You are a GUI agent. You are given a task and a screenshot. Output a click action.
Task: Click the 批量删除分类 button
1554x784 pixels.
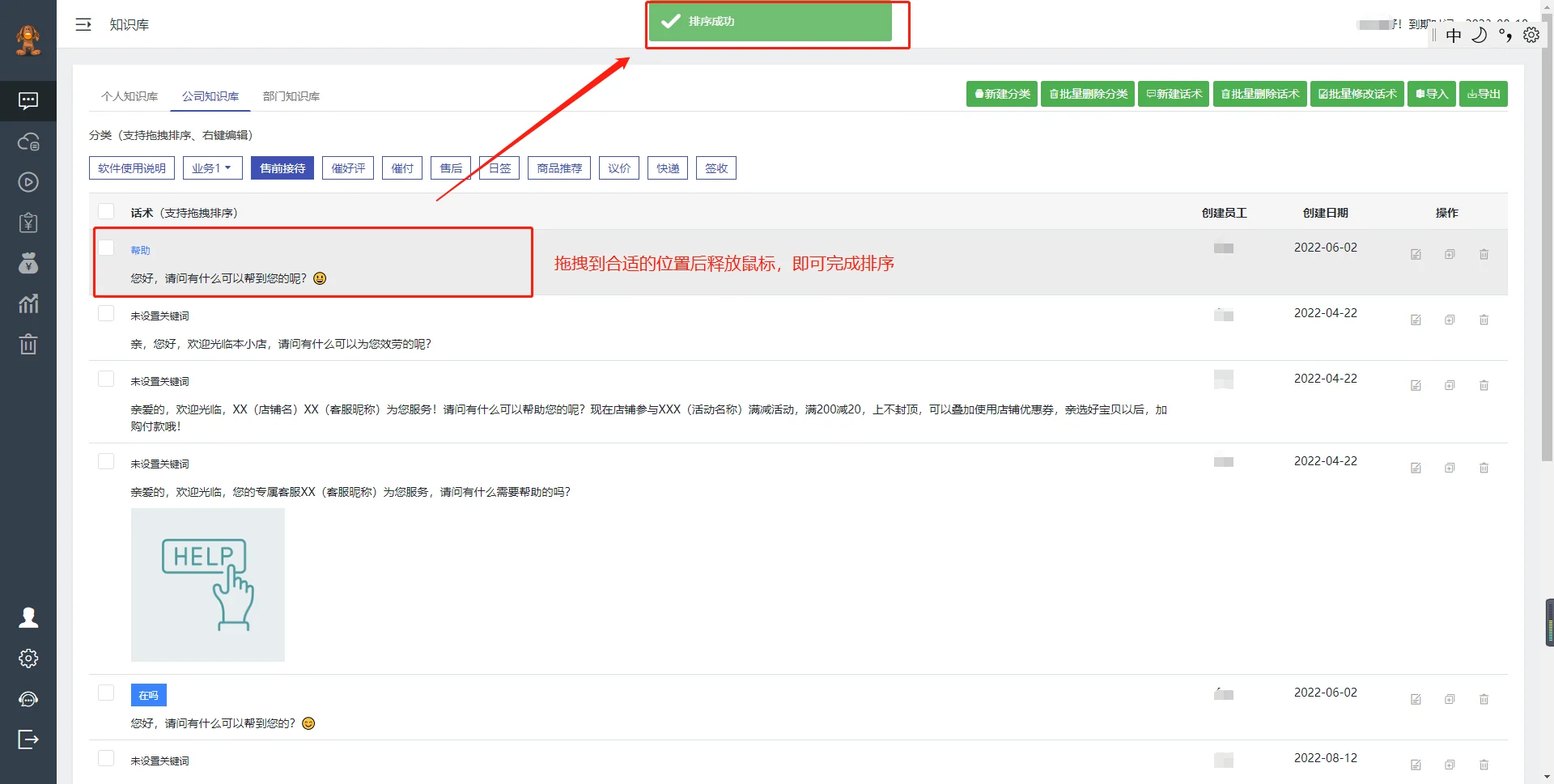point(1088,94)
